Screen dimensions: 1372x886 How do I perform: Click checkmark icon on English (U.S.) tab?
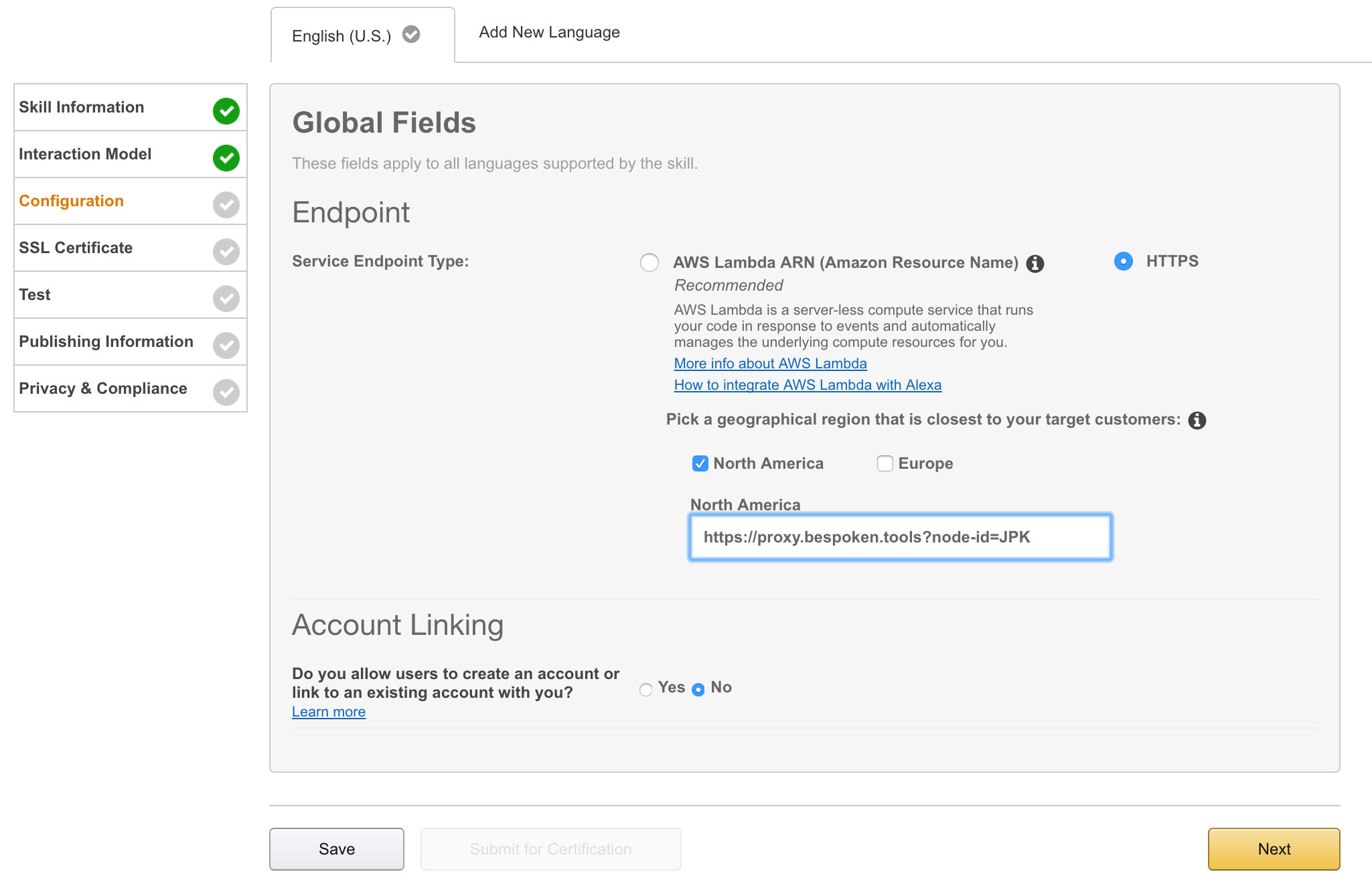point(411,34)
